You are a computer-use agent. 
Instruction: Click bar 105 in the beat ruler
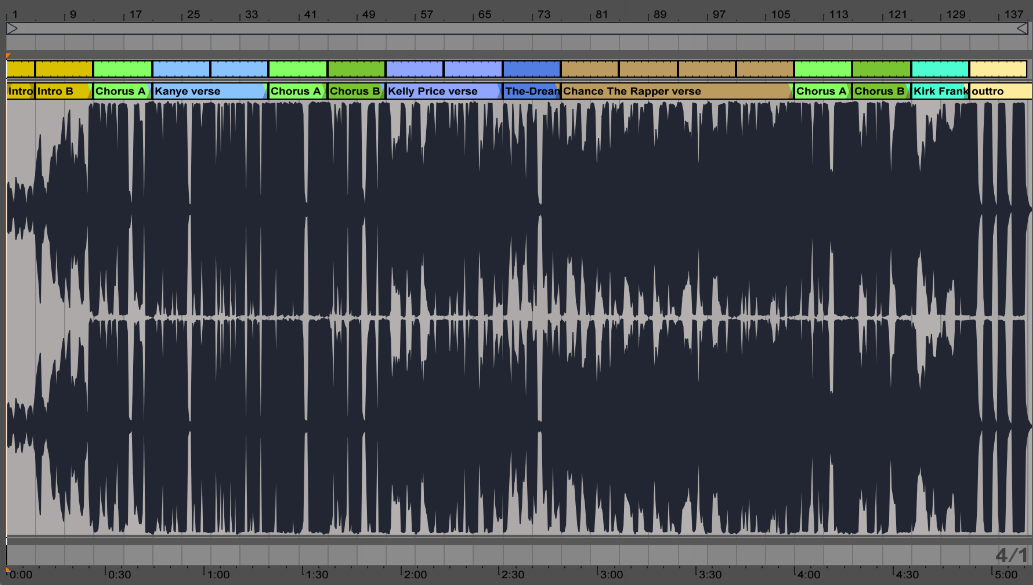point(781,15)
